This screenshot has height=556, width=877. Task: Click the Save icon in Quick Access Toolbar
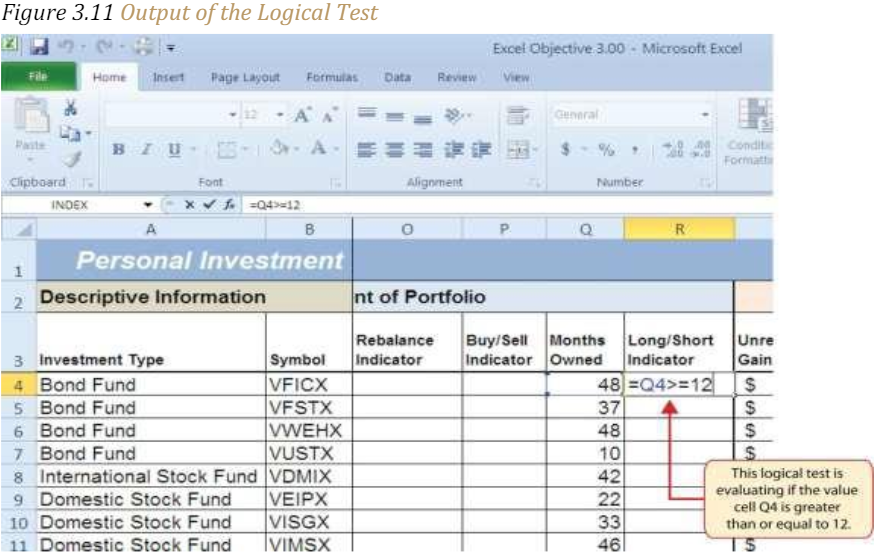39,47
